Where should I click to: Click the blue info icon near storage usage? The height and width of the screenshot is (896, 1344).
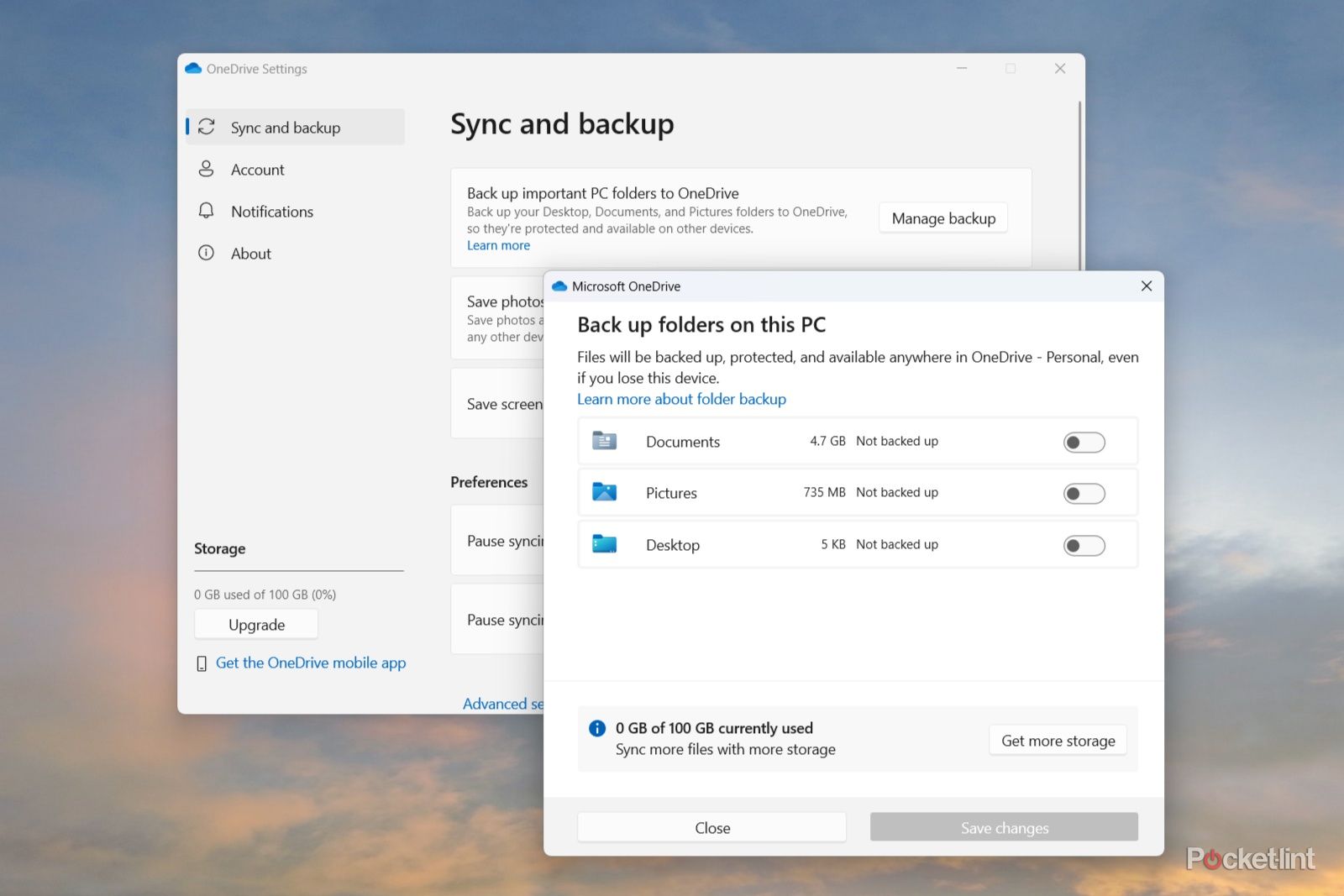pyautogui.click(x=597, y=728)
